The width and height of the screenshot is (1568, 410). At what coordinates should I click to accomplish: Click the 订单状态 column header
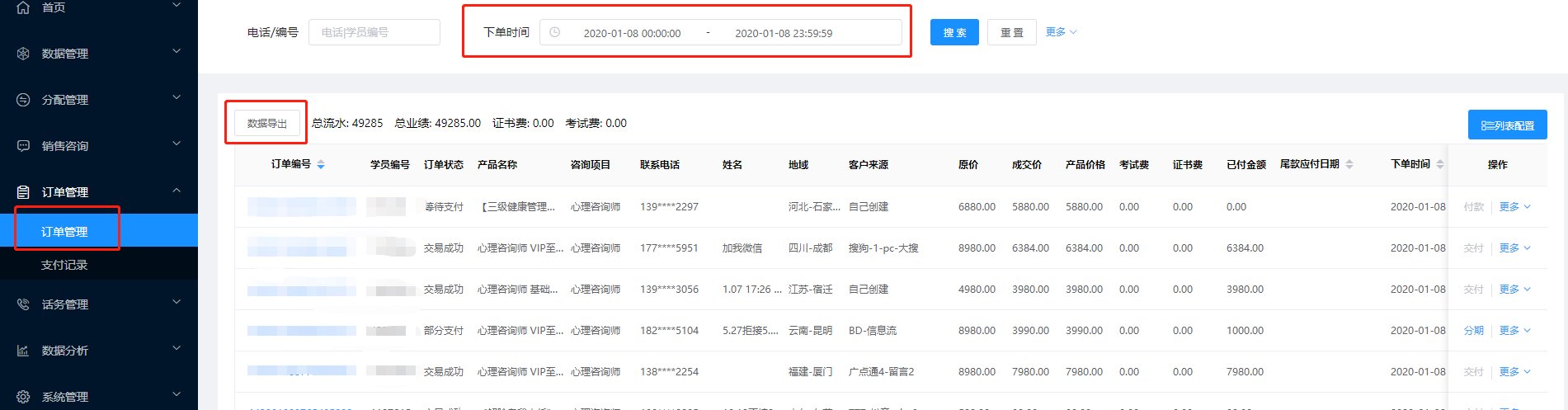pyautogui.click(x=444, y=165)
